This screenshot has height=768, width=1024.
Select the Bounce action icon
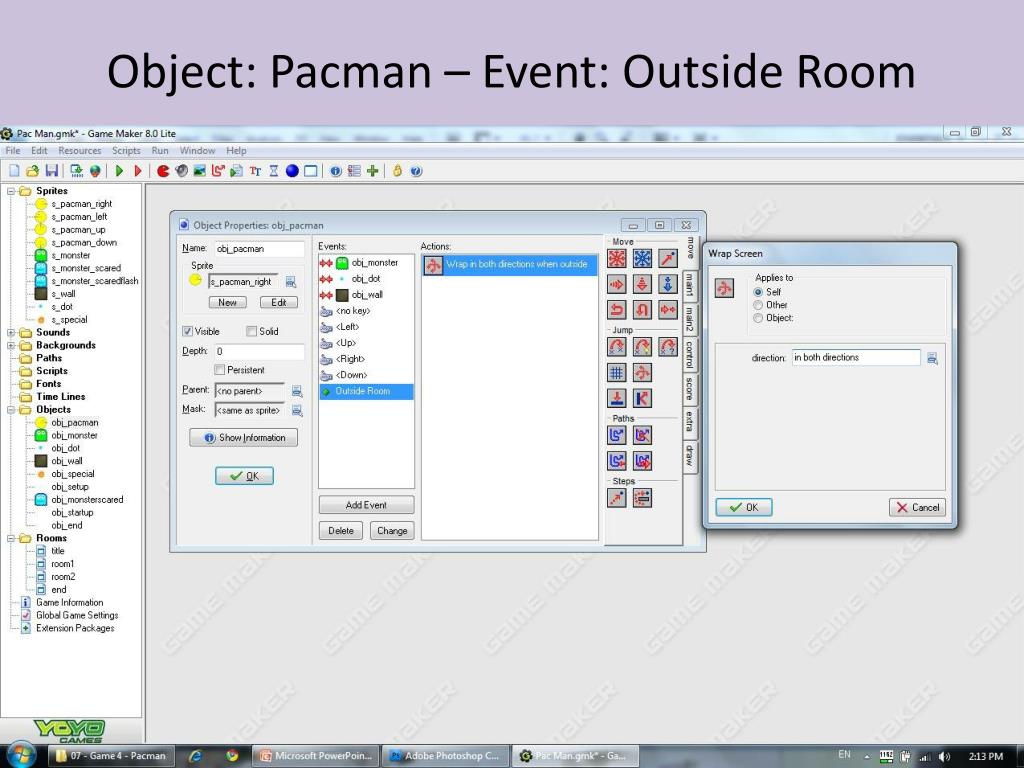[642, 398]
